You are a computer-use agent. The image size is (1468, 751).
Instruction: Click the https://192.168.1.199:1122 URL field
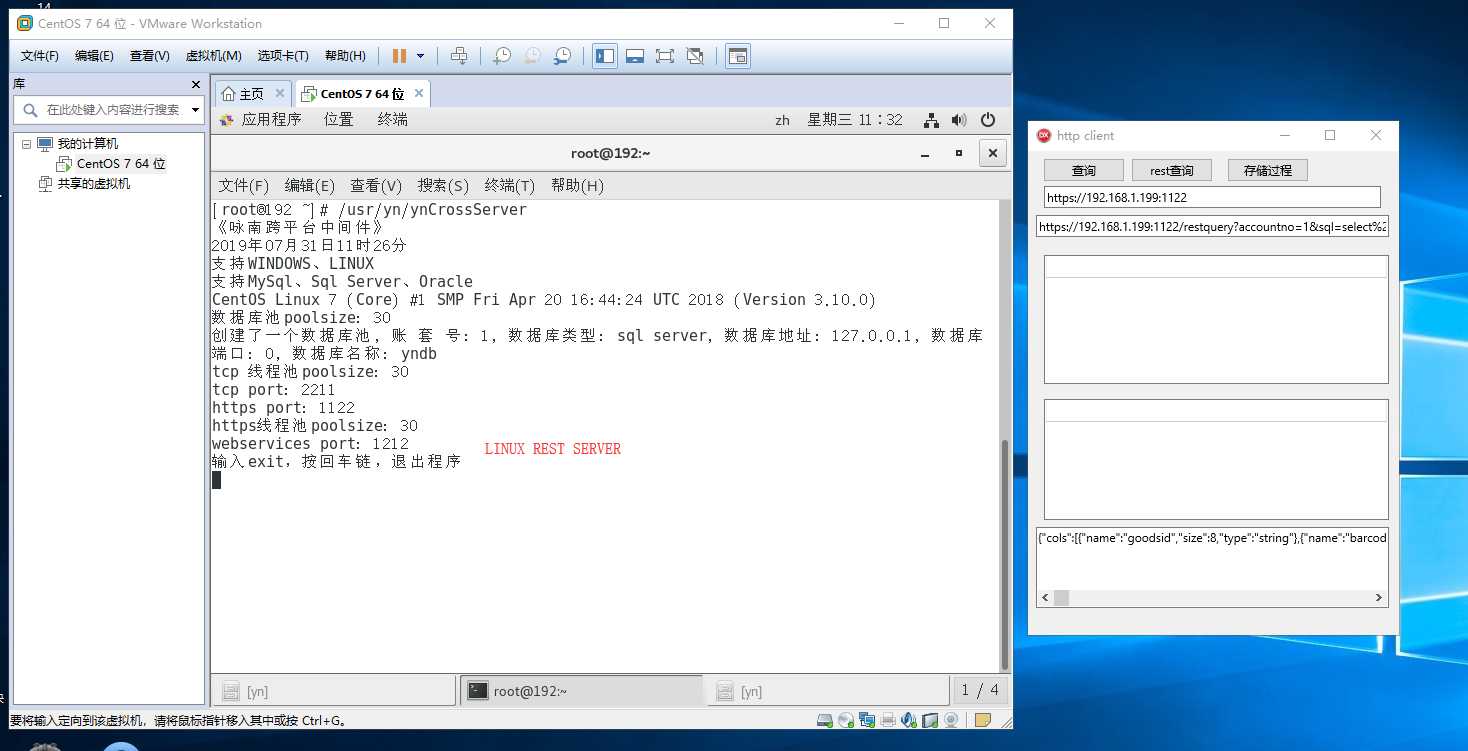pos(1212,197)
